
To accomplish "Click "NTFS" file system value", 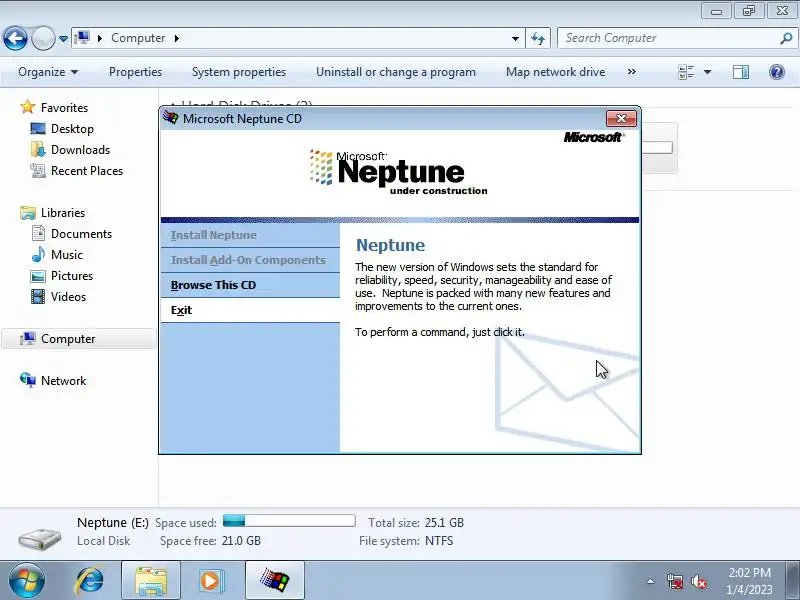I will point(439,541).
